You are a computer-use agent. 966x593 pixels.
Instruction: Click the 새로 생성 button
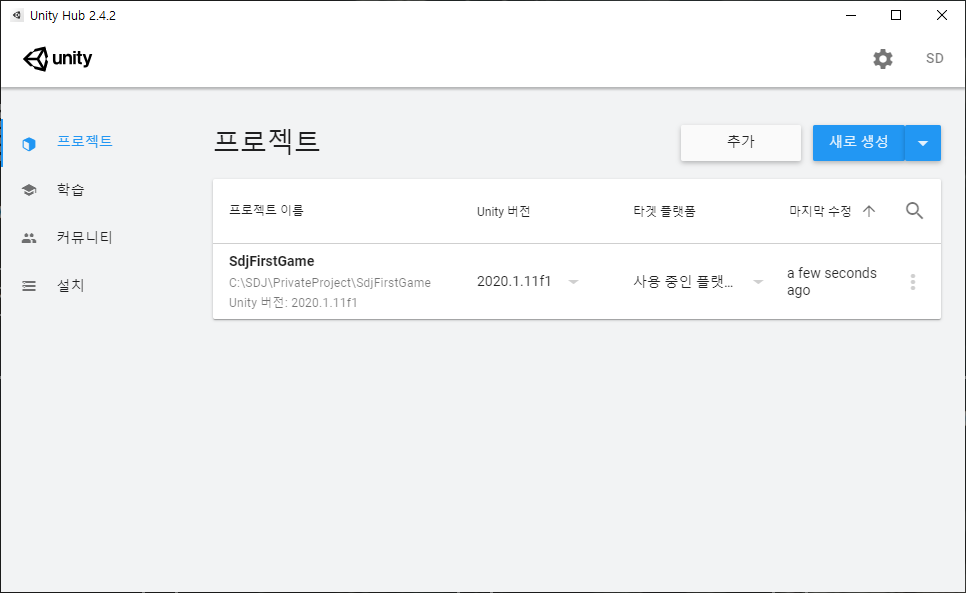(858, 143)
